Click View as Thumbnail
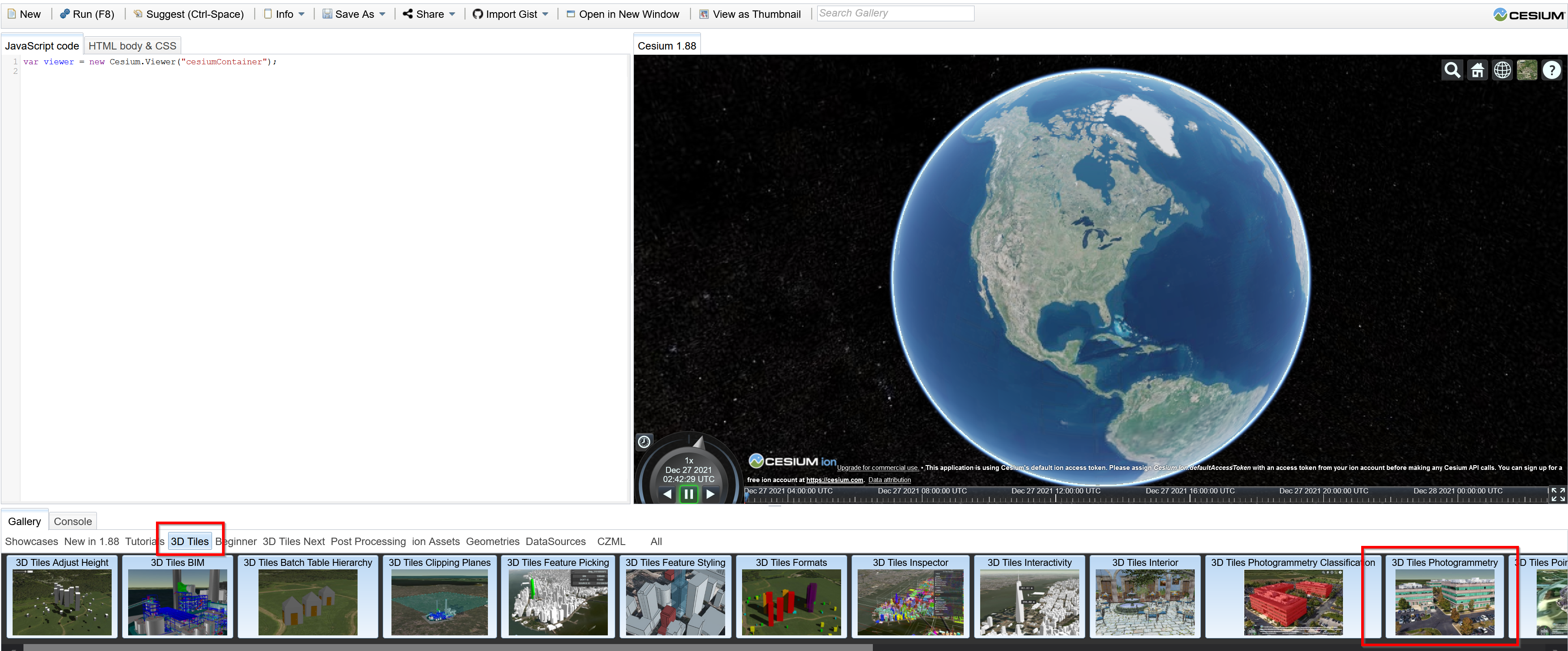1568x651 pixels. pos(750,14)
